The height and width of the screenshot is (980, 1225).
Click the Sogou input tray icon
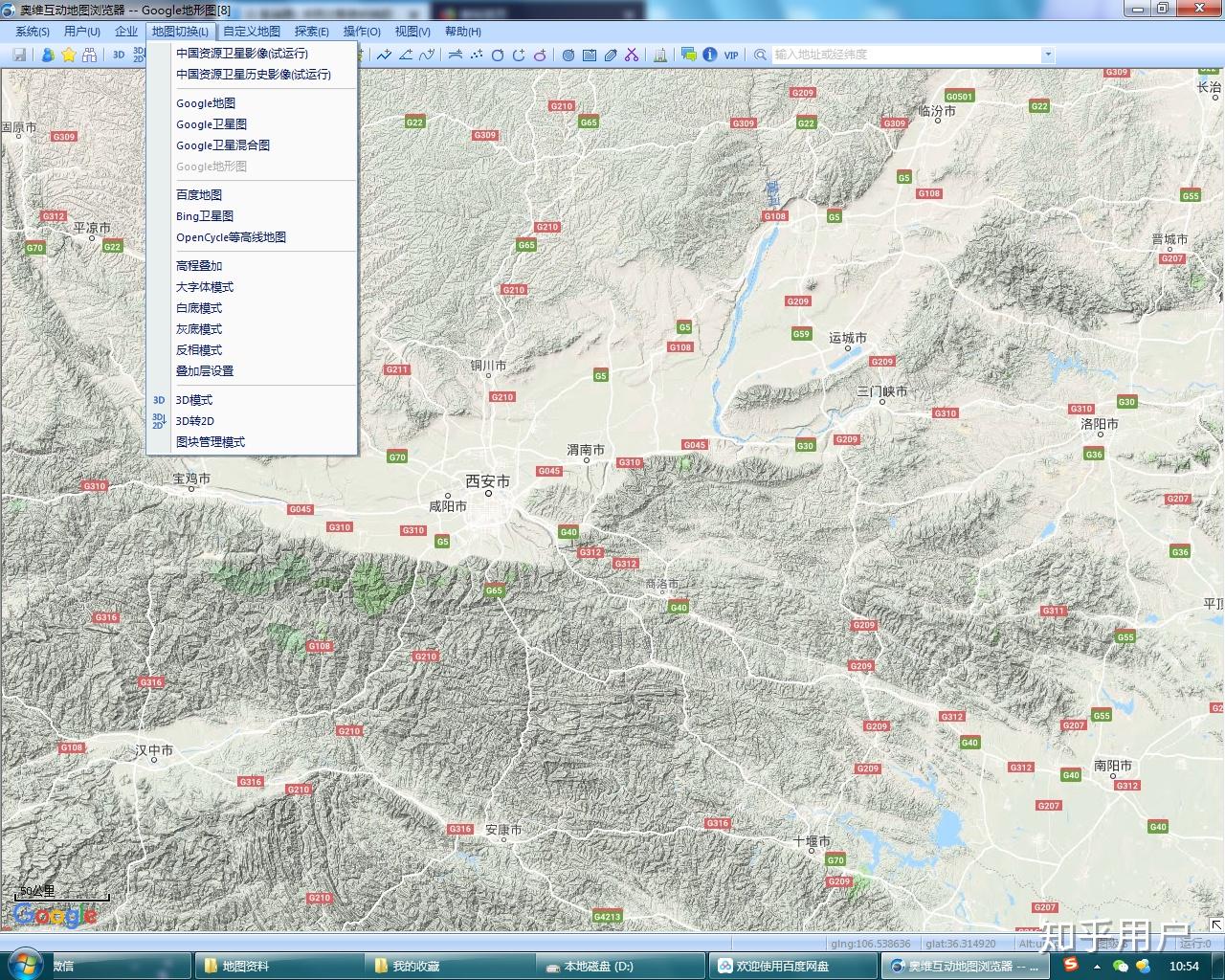[x=1071, y=965]
